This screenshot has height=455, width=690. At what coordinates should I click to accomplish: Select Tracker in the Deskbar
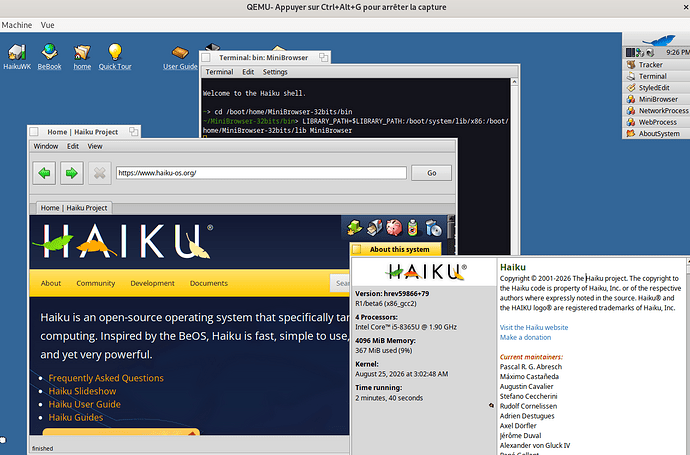tap(656, 65)
